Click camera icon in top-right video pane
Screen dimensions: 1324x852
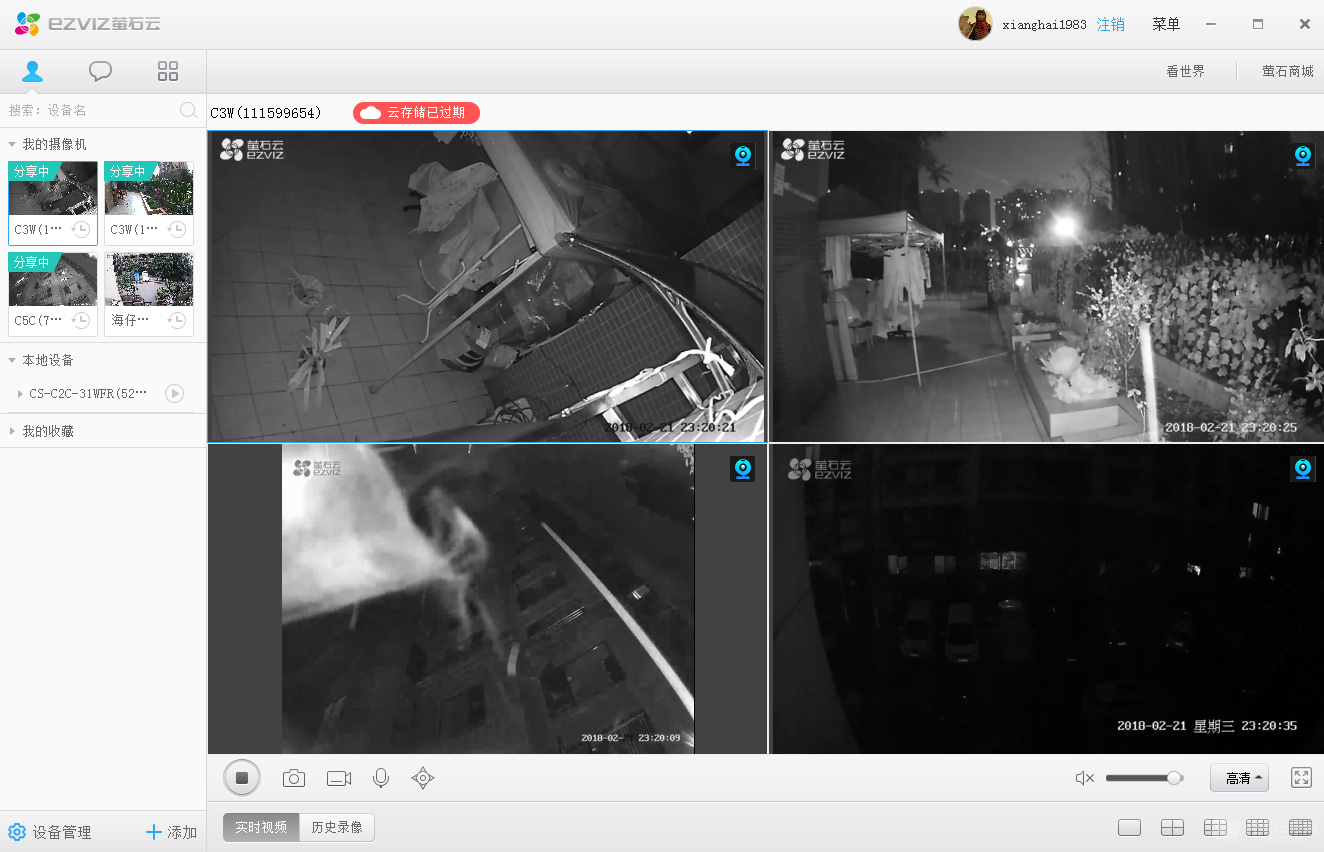[1303, 156]
